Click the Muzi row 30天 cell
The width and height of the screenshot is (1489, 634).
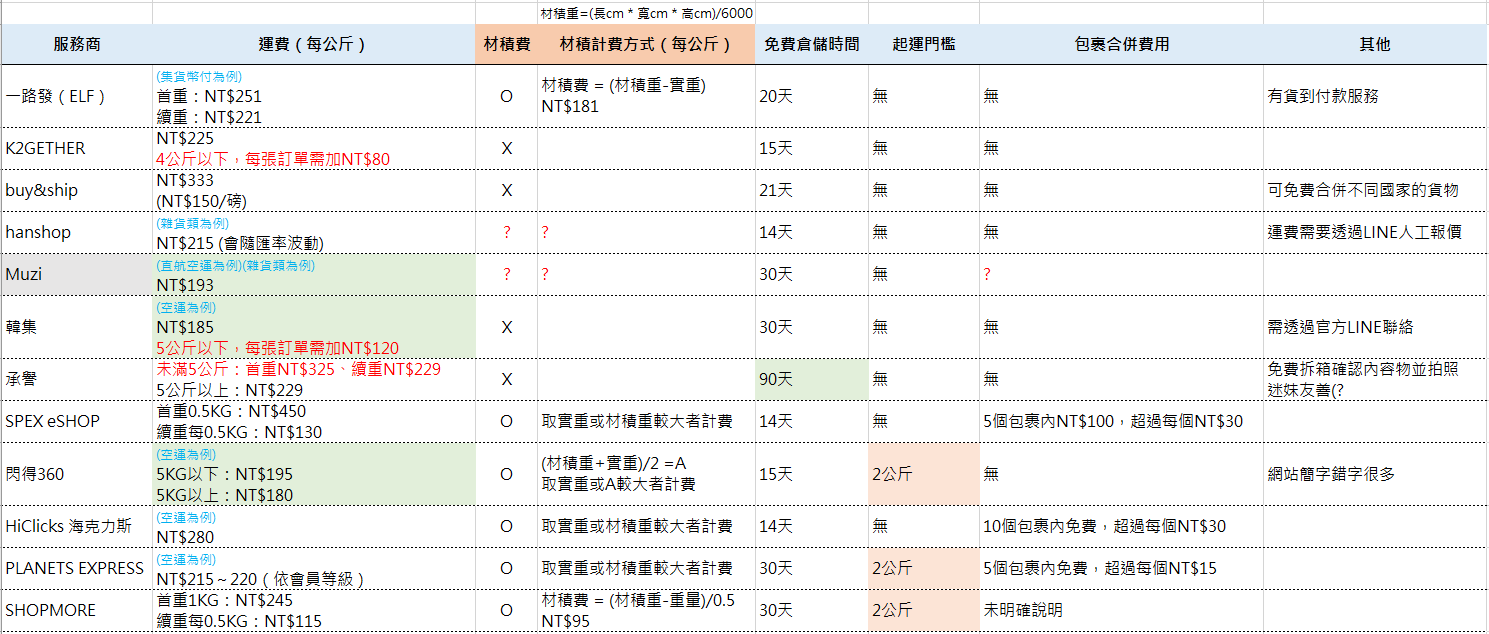point(812,274)
